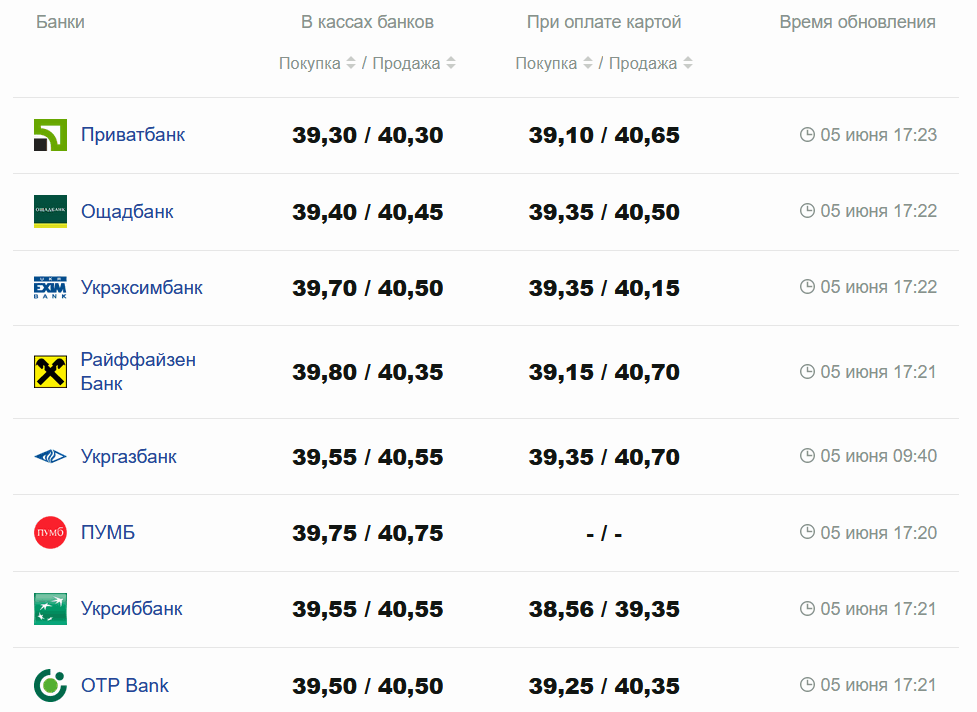Click the Время обновления column header
The height and width of the screenshot is (712, 977).
click(857, 22)
